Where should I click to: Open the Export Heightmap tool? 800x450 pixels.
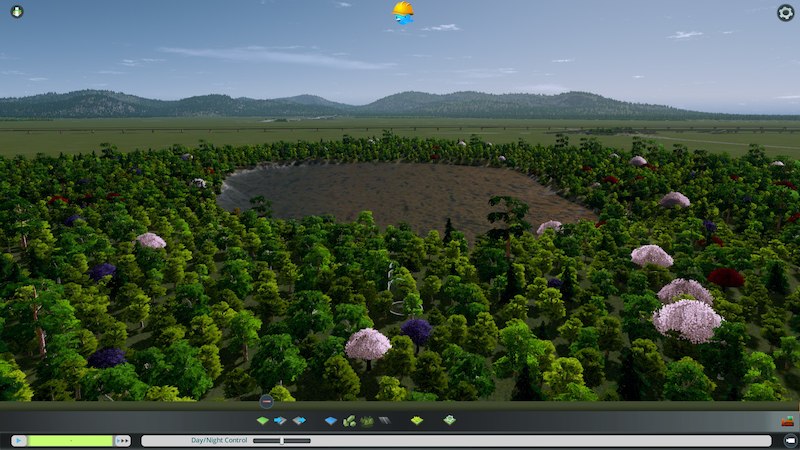[297, 421]
